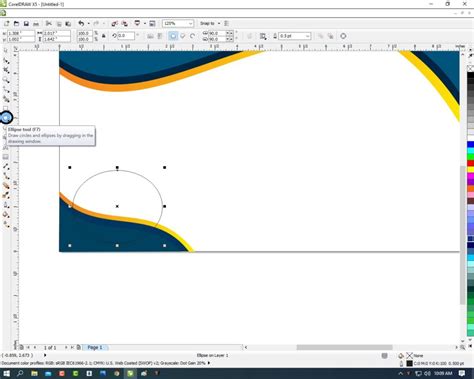Screen dimensions: 474x379
Task: Select the Crop tool in toolbox
Action: (6, 70)
